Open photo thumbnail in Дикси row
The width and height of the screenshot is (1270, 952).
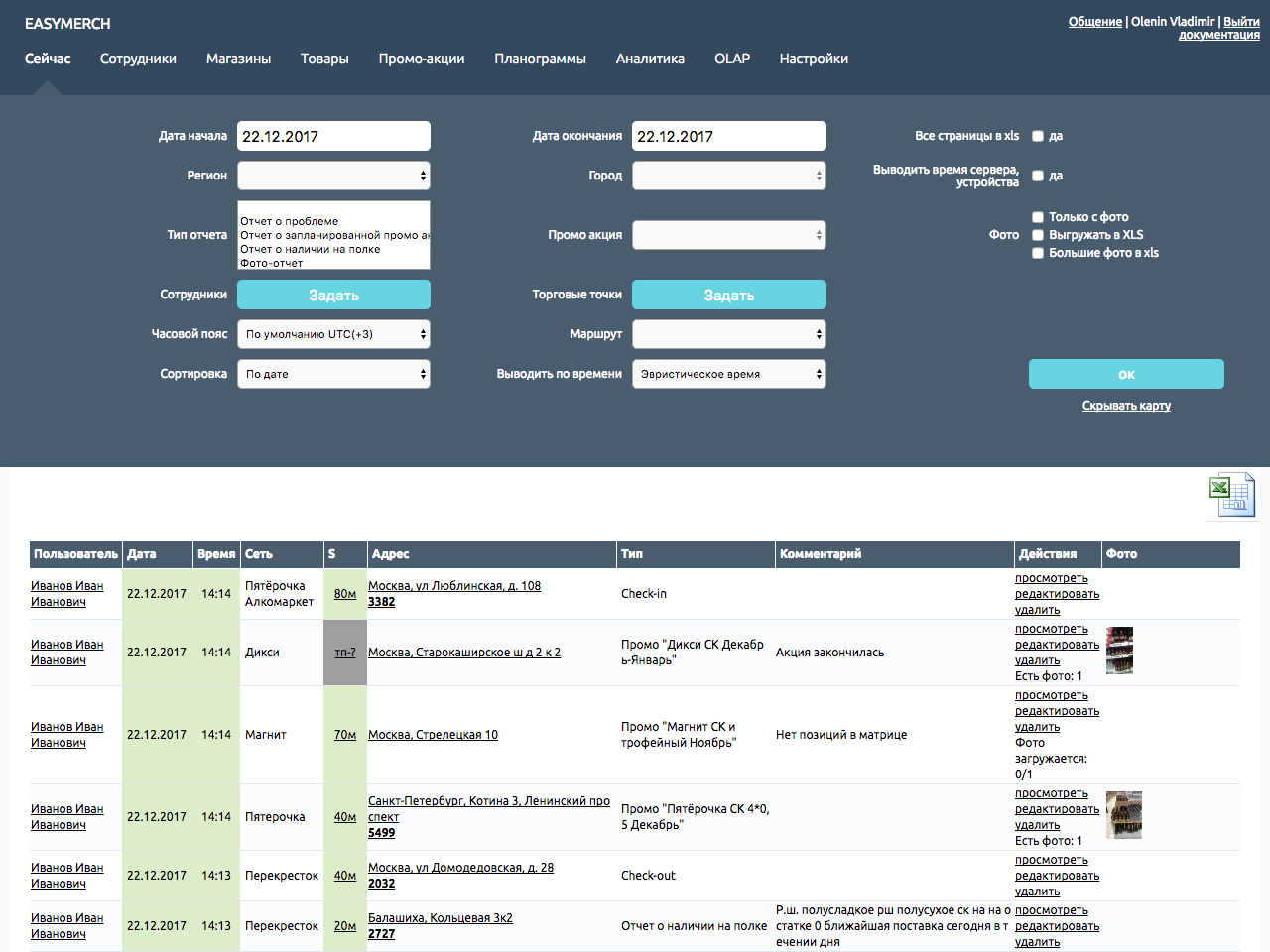[x=1119, y=651]
